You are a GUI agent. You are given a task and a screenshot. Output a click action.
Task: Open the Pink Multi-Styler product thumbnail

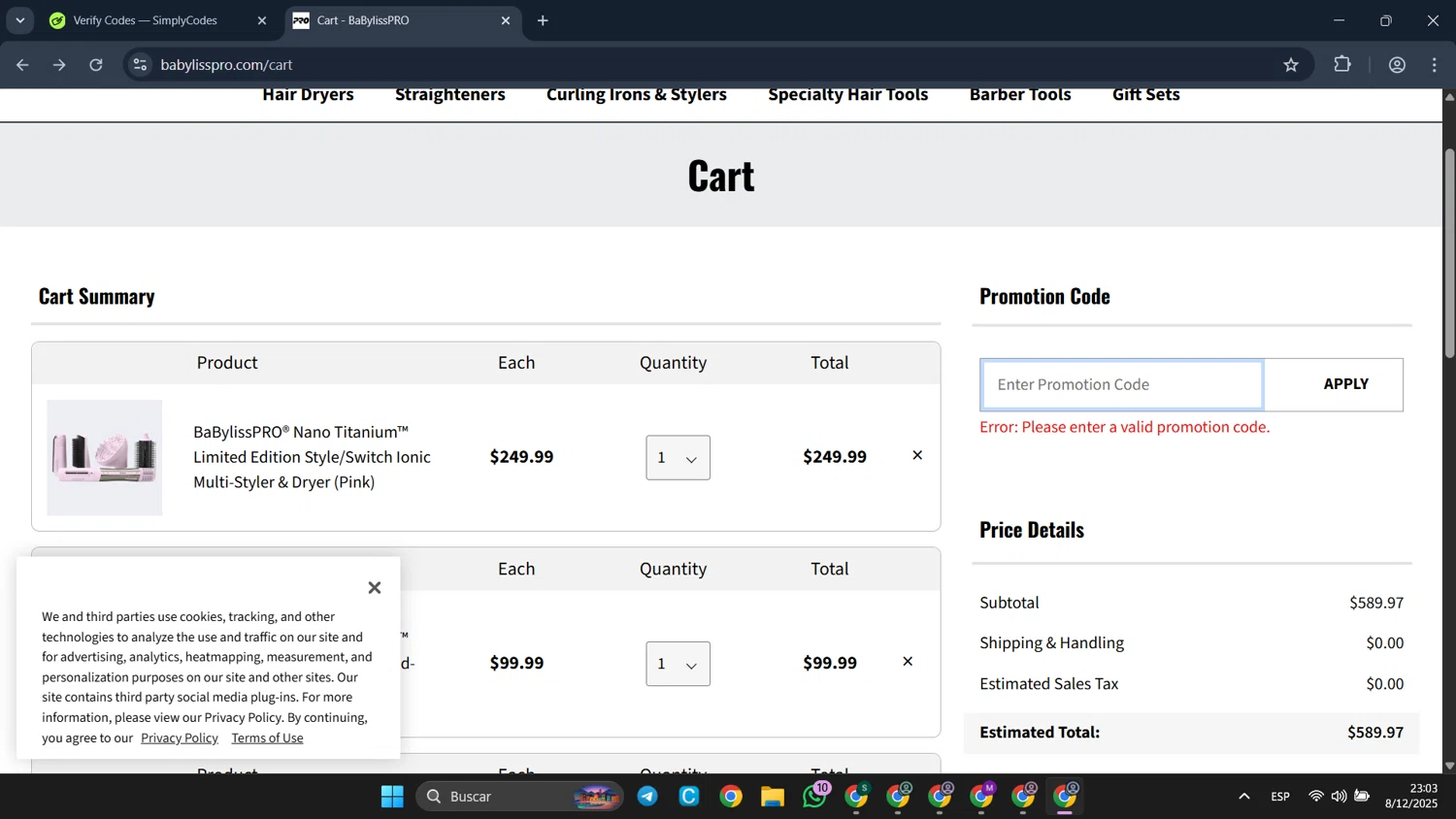click(x=105, y=458)
